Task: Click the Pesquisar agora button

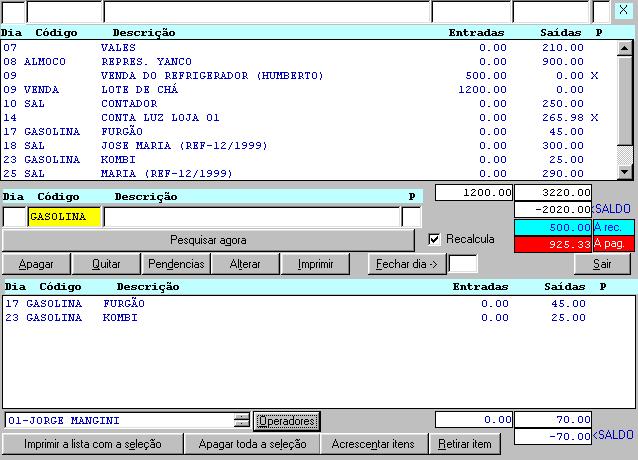Action: pos(208,240)
